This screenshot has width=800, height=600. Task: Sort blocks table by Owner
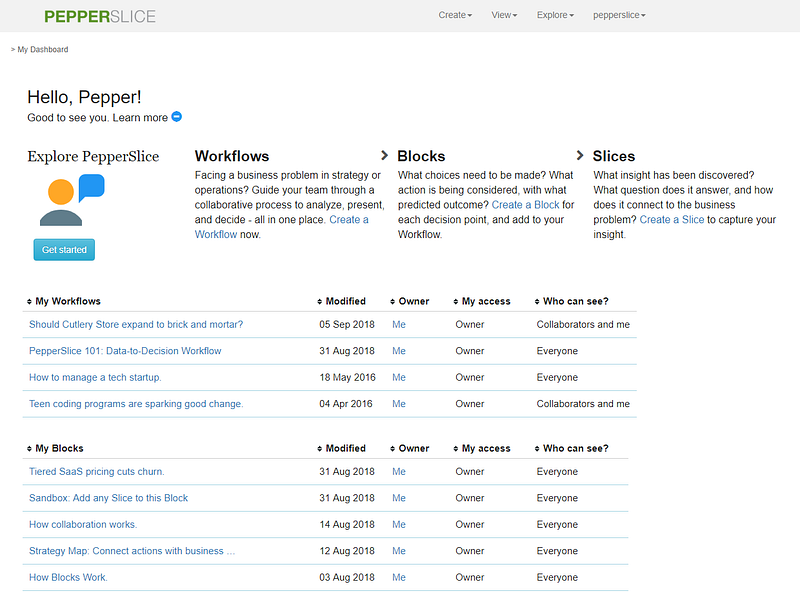click(410, 448)
